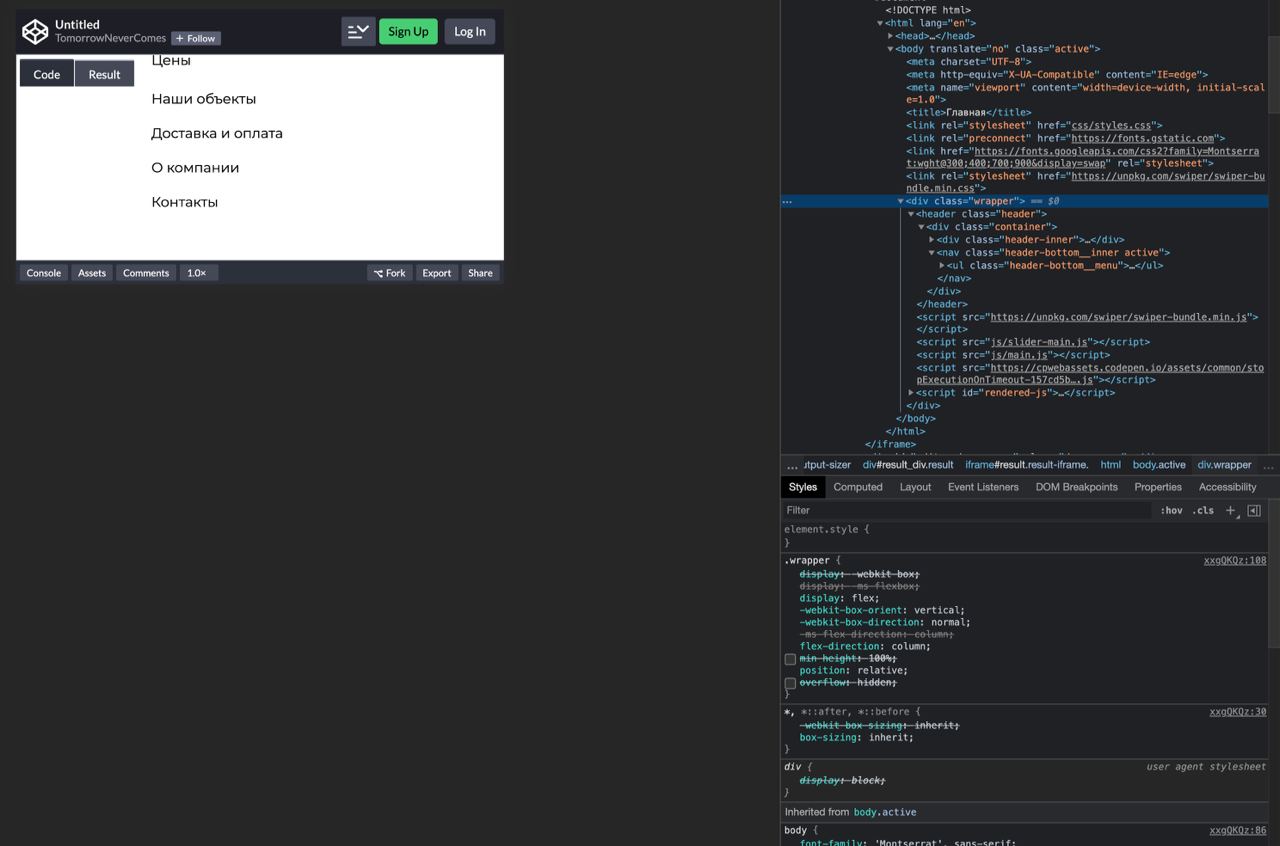Toggle :hov element state panel
This screenshot has width=1280, height=846.
pos(1171,510)
